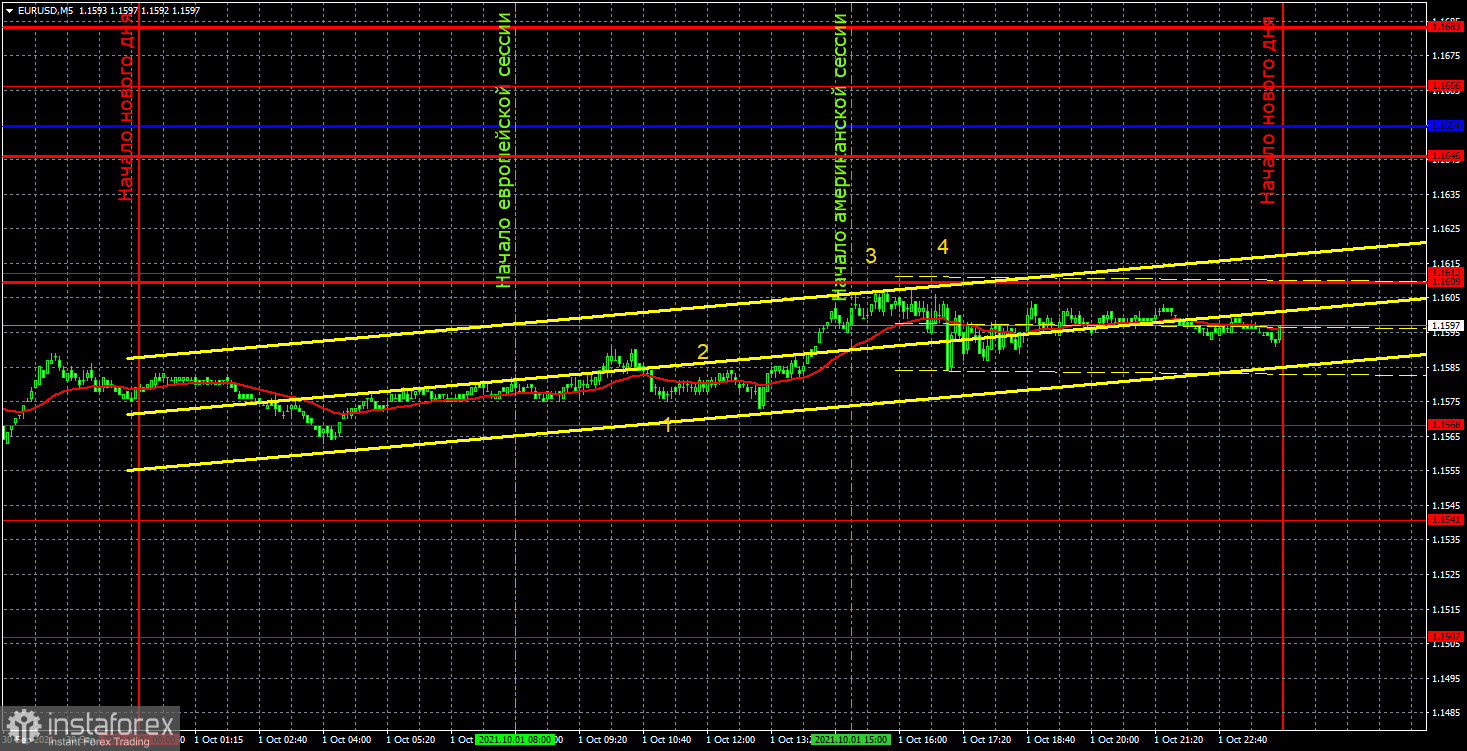The width and height of the screenshot is (1467, 751).
Task: Click the 1.1485 price axis tick
Action: tap(1446, 712)
